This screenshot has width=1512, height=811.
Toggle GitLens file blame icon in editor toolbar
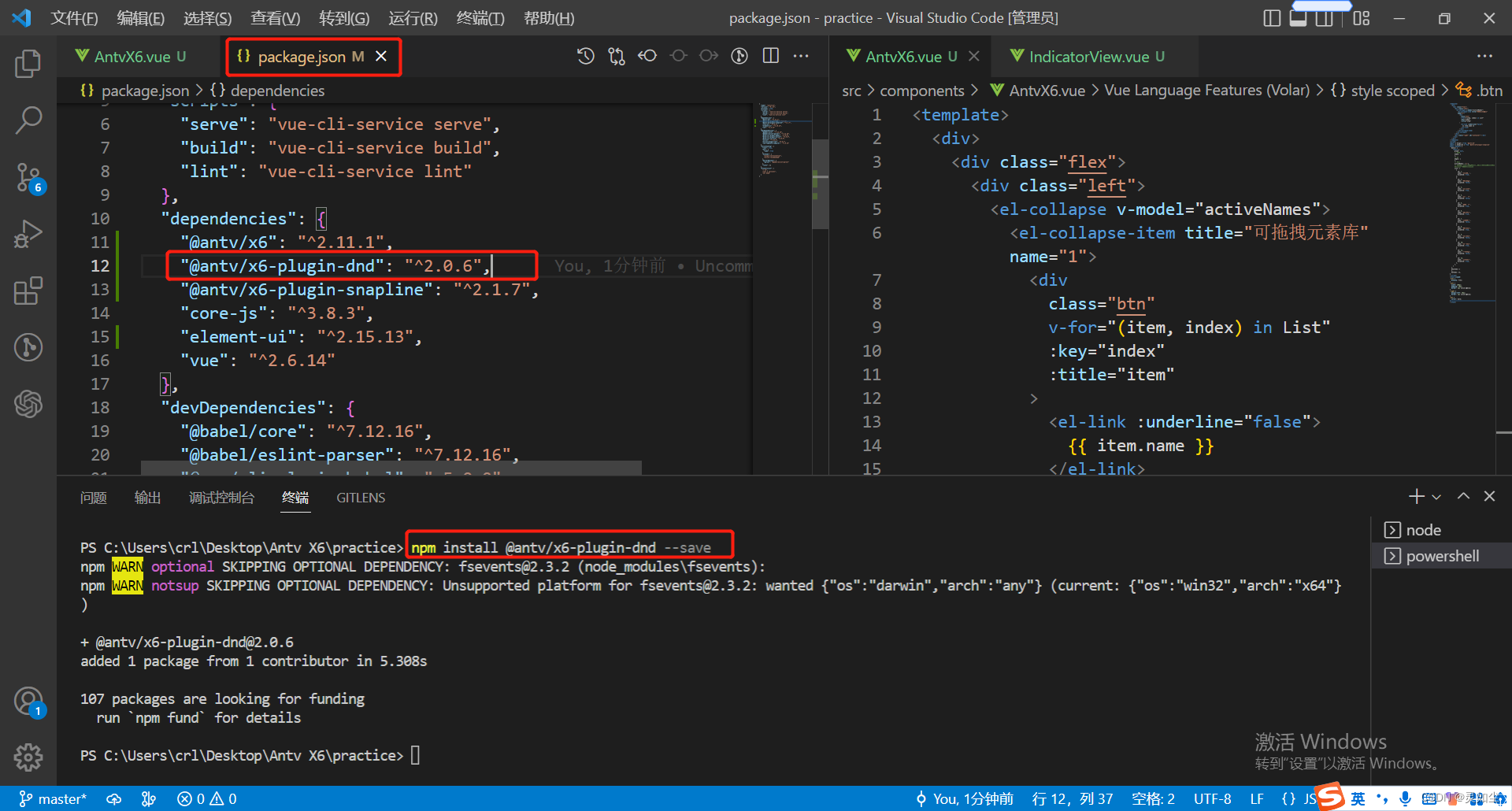click(739, 56)
